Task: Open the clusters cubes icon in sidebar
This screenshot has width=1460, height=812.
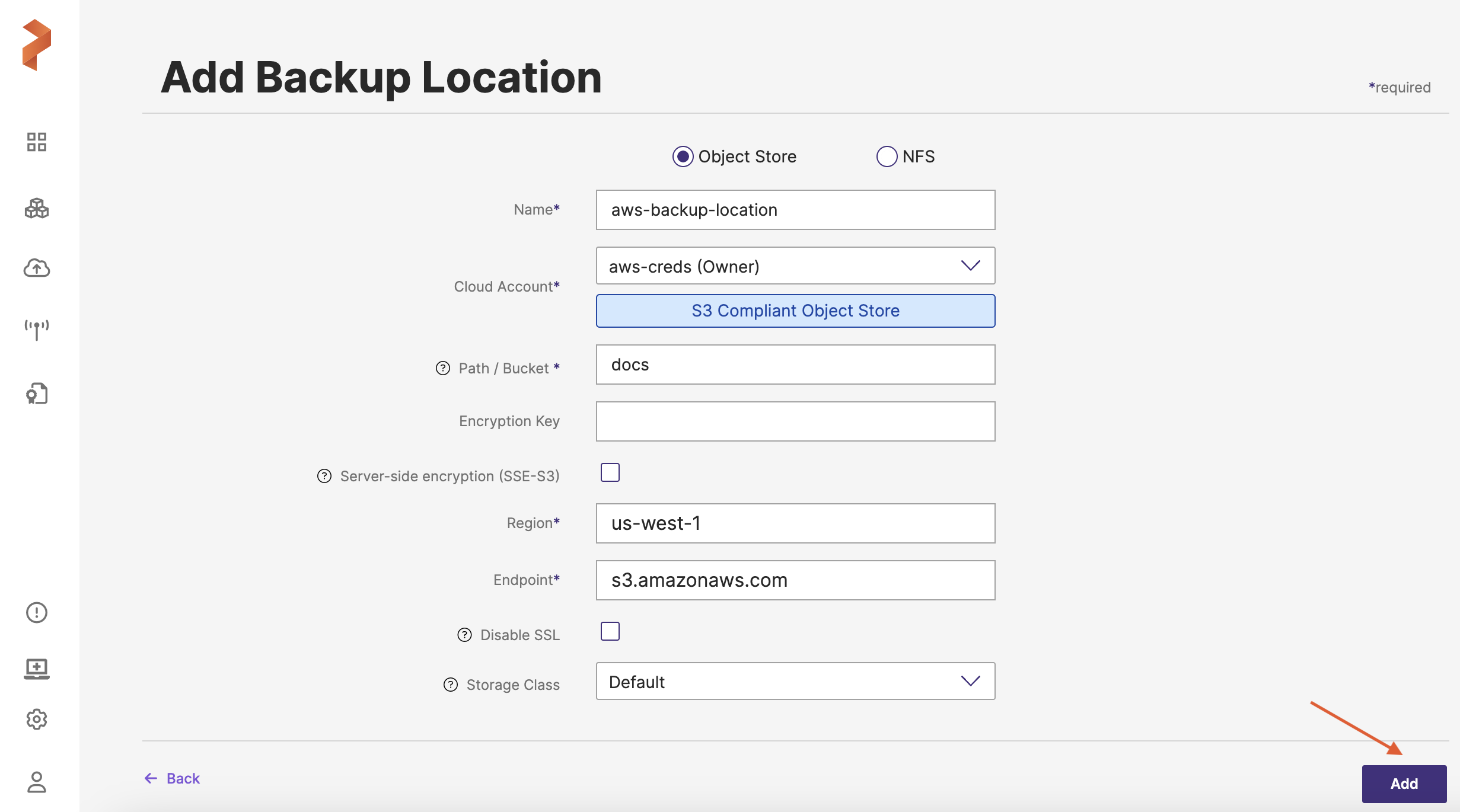Action: 36,209
